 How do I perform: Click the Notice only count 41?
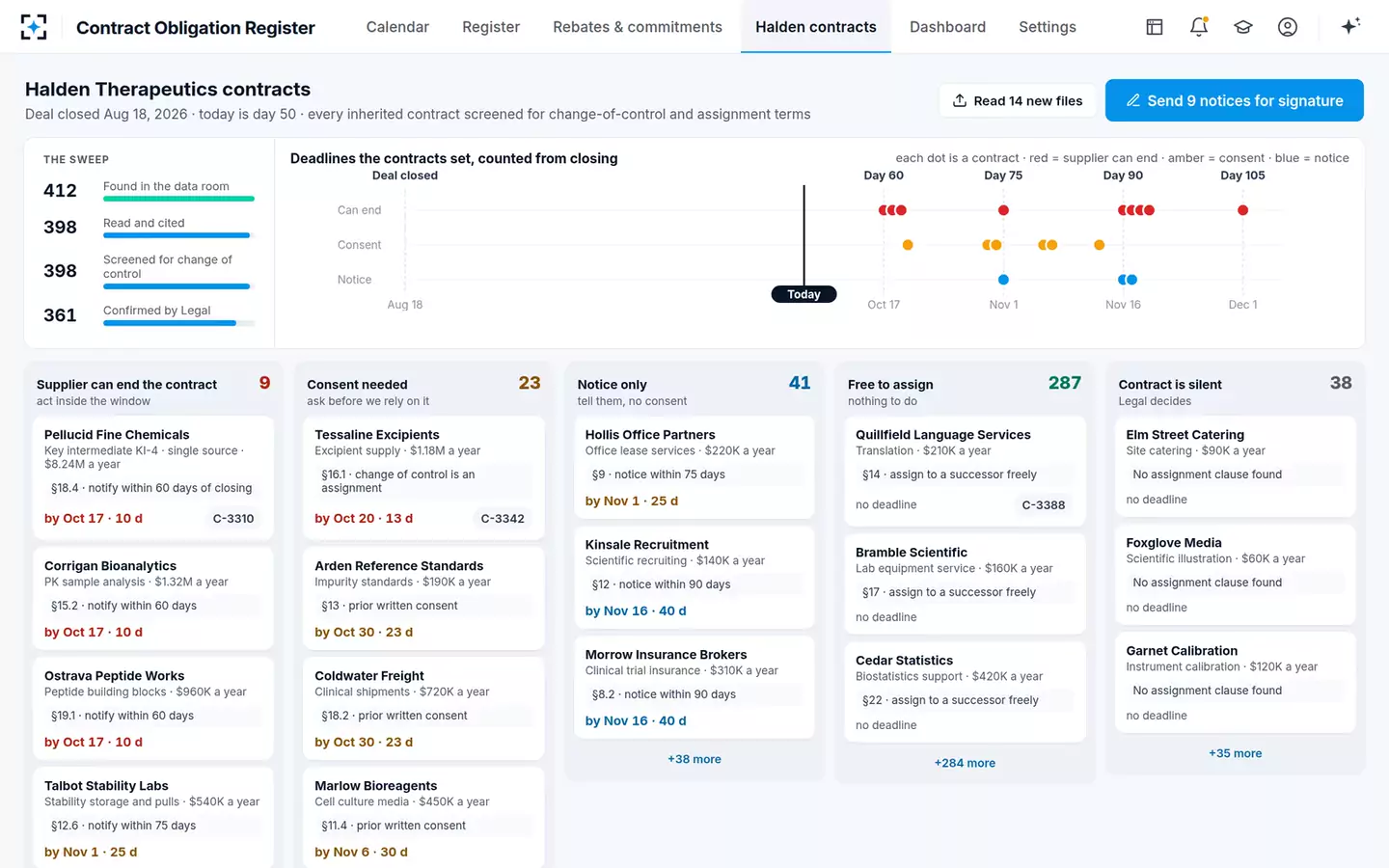(800, 383)
